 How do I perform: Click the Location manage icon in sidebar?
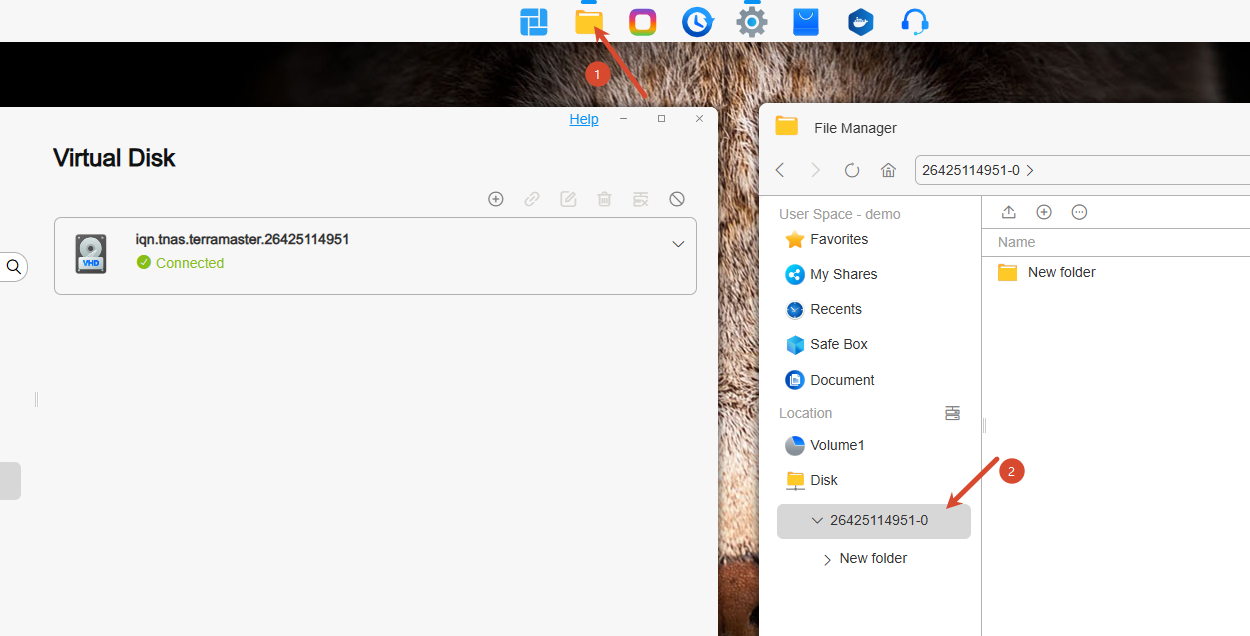pos(952,413)
